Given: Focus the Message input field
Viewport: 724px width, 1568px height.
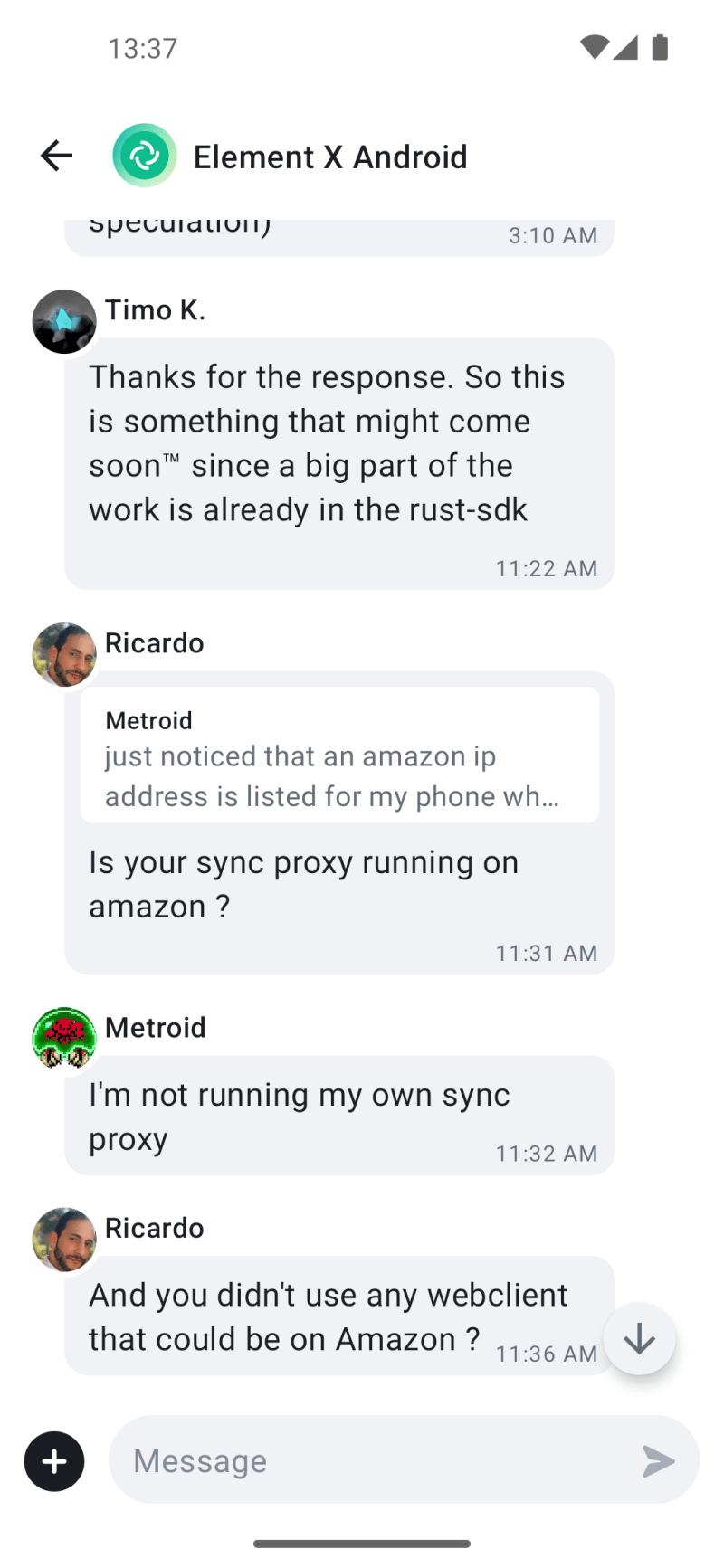Looking at the screenshot, I should tap(404, 1460).
